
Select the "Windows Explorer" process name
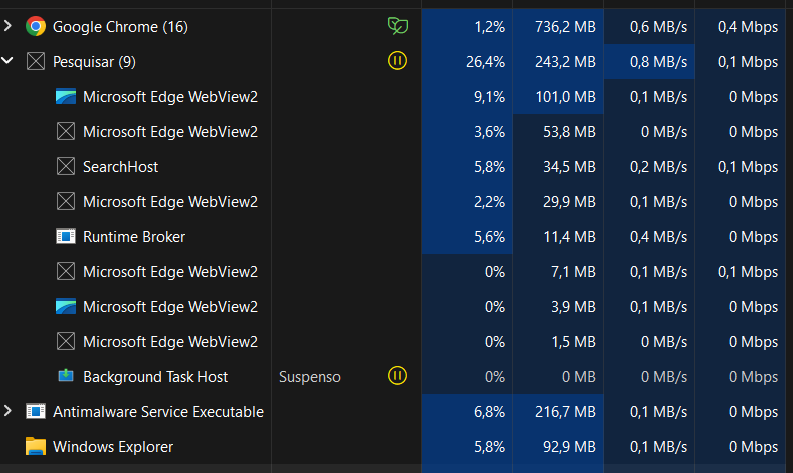tap(113, 447)
